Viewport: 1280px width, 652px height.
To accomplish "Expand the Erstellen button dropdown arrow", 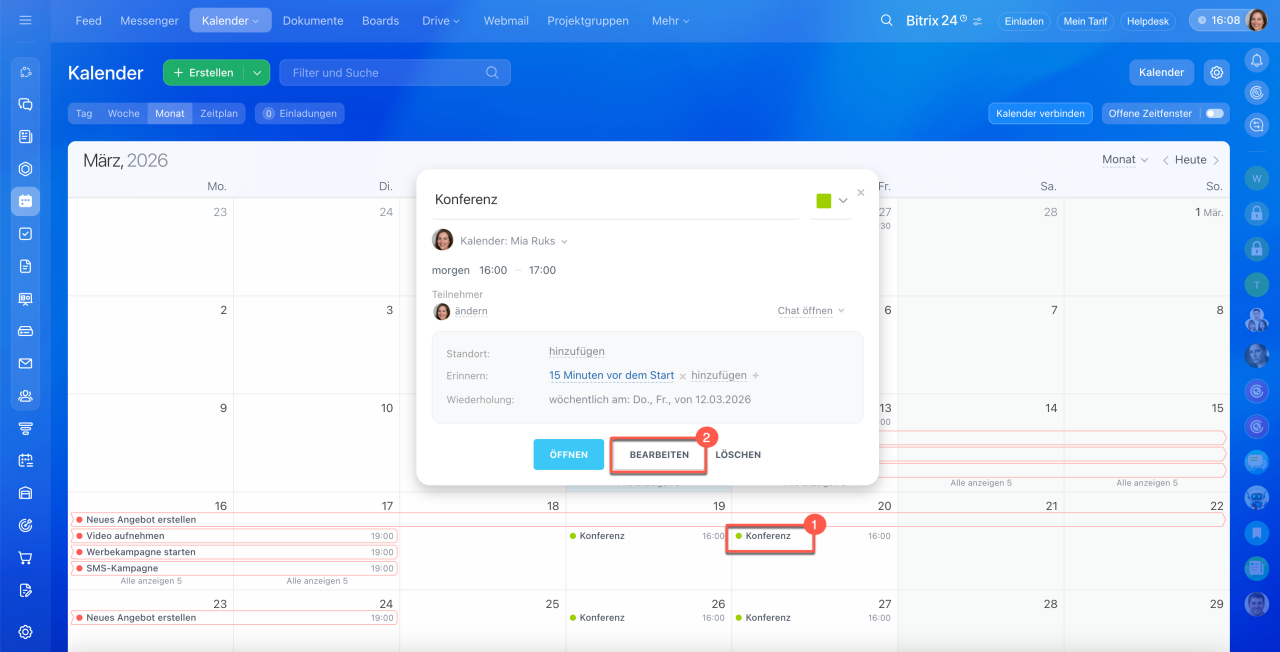I will click(x=258, y=73).
